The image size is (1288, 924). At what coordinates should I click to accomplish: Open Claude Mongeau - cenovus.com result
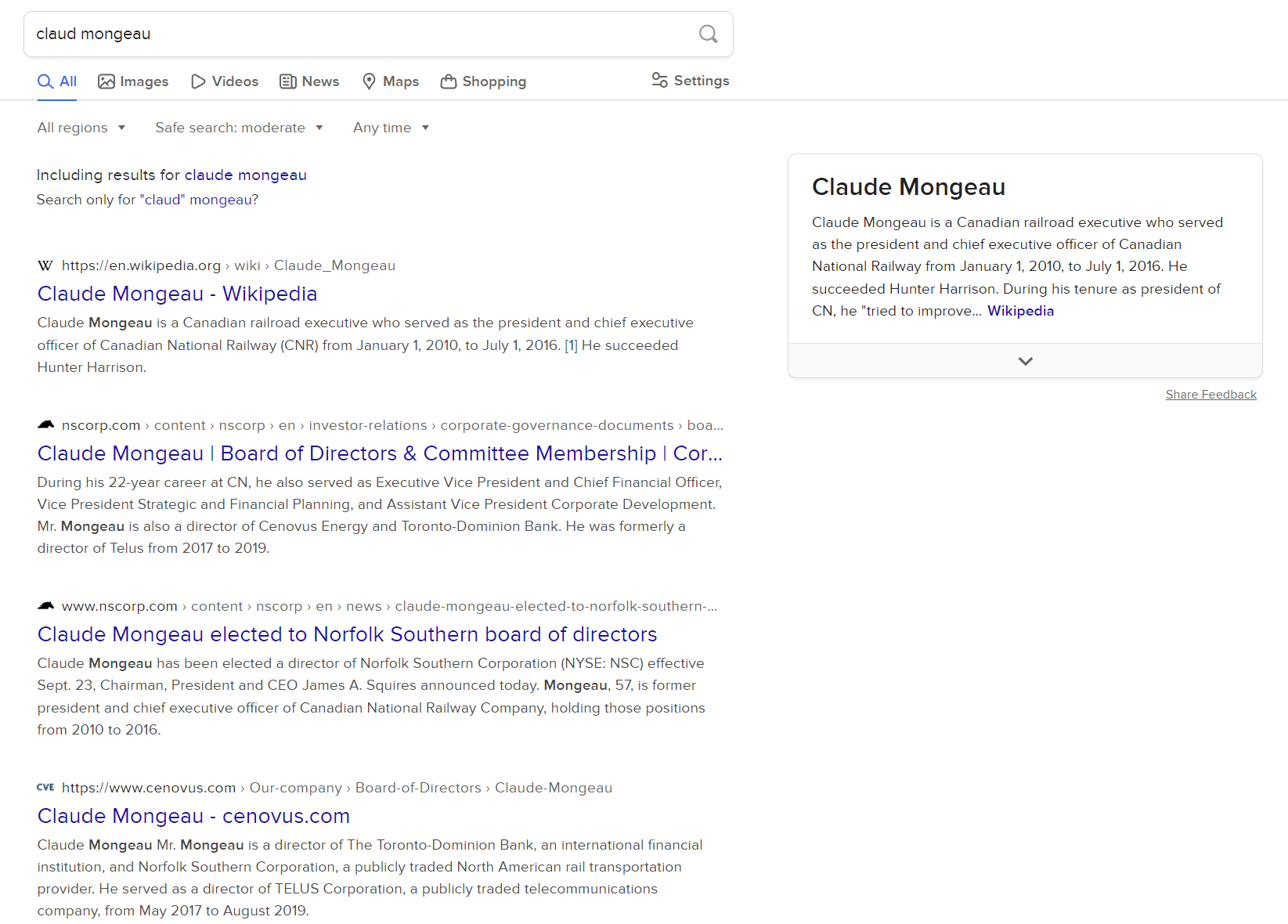click(x=193, y=816)
